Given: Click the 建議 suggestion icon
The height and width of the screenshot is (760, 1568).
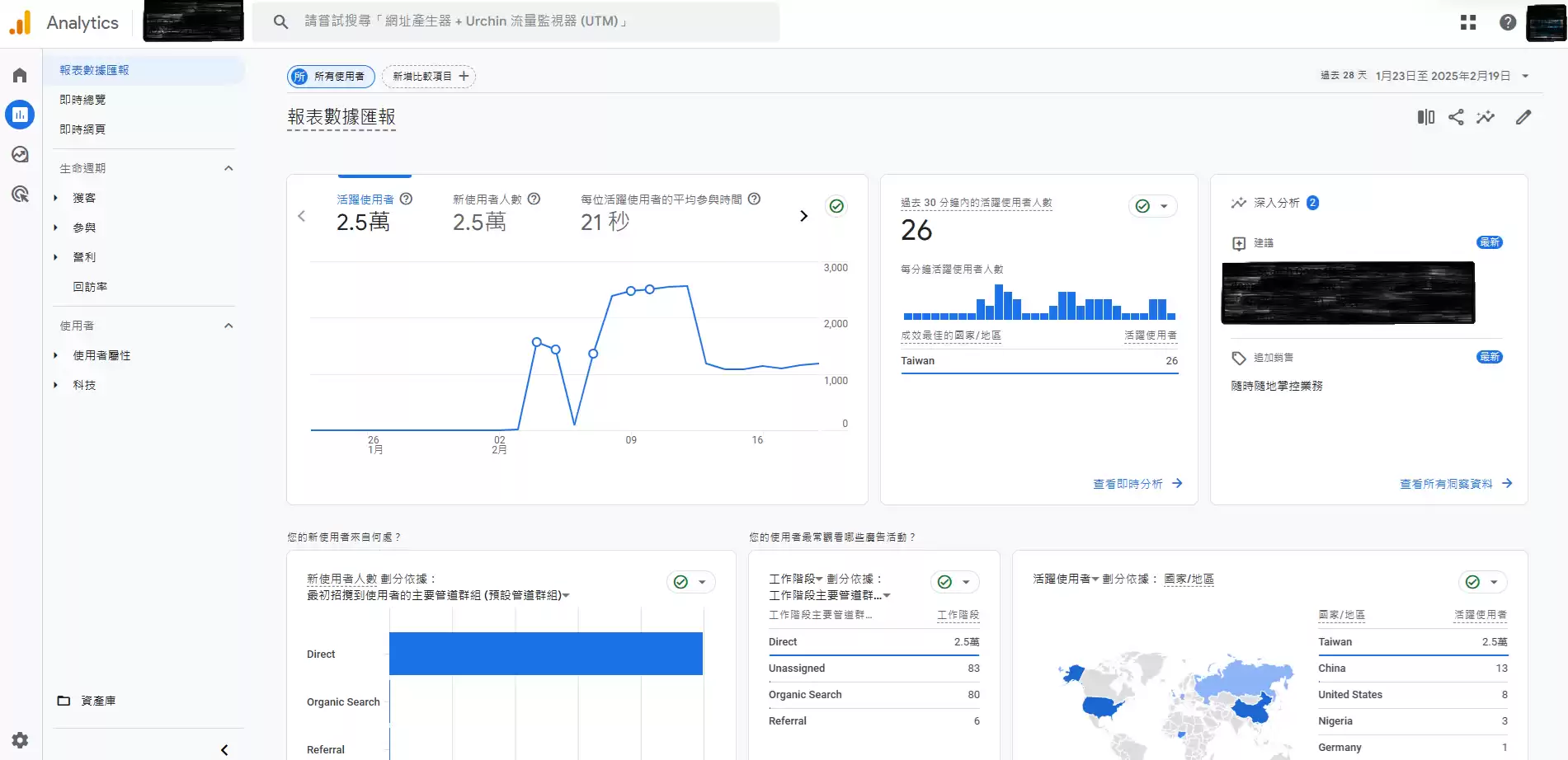Looking at the screenshot, I should (x=1239, y=243).
